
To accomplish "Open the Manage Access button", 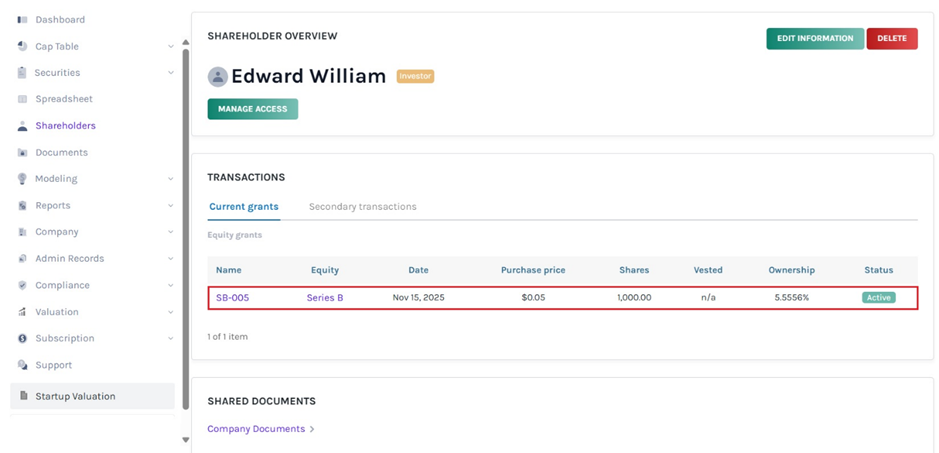I will pyautogui.click(x=252, y=109).
